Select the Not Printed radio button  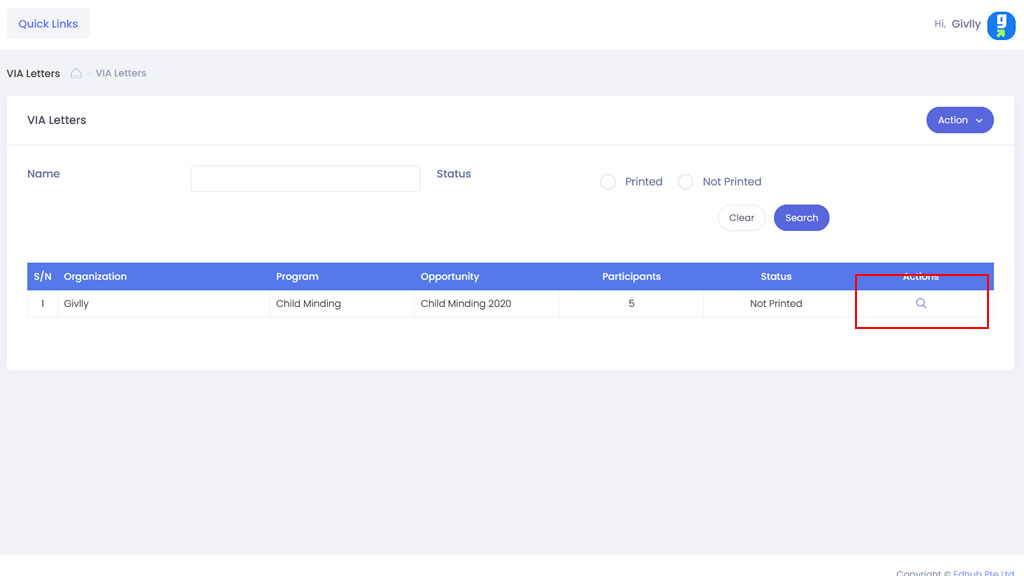click(685, 182)
